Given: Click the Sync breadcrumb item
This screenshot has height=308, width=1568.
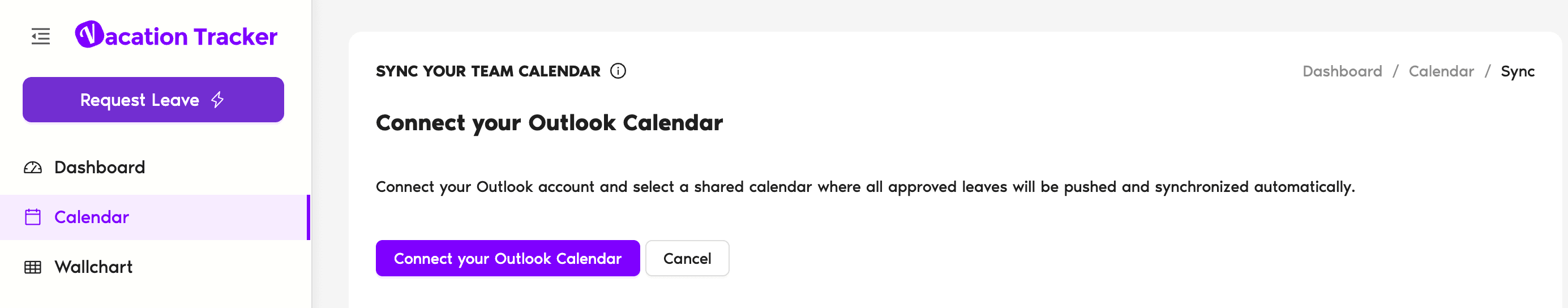Looking at the screenshot, I should 1517,71.
